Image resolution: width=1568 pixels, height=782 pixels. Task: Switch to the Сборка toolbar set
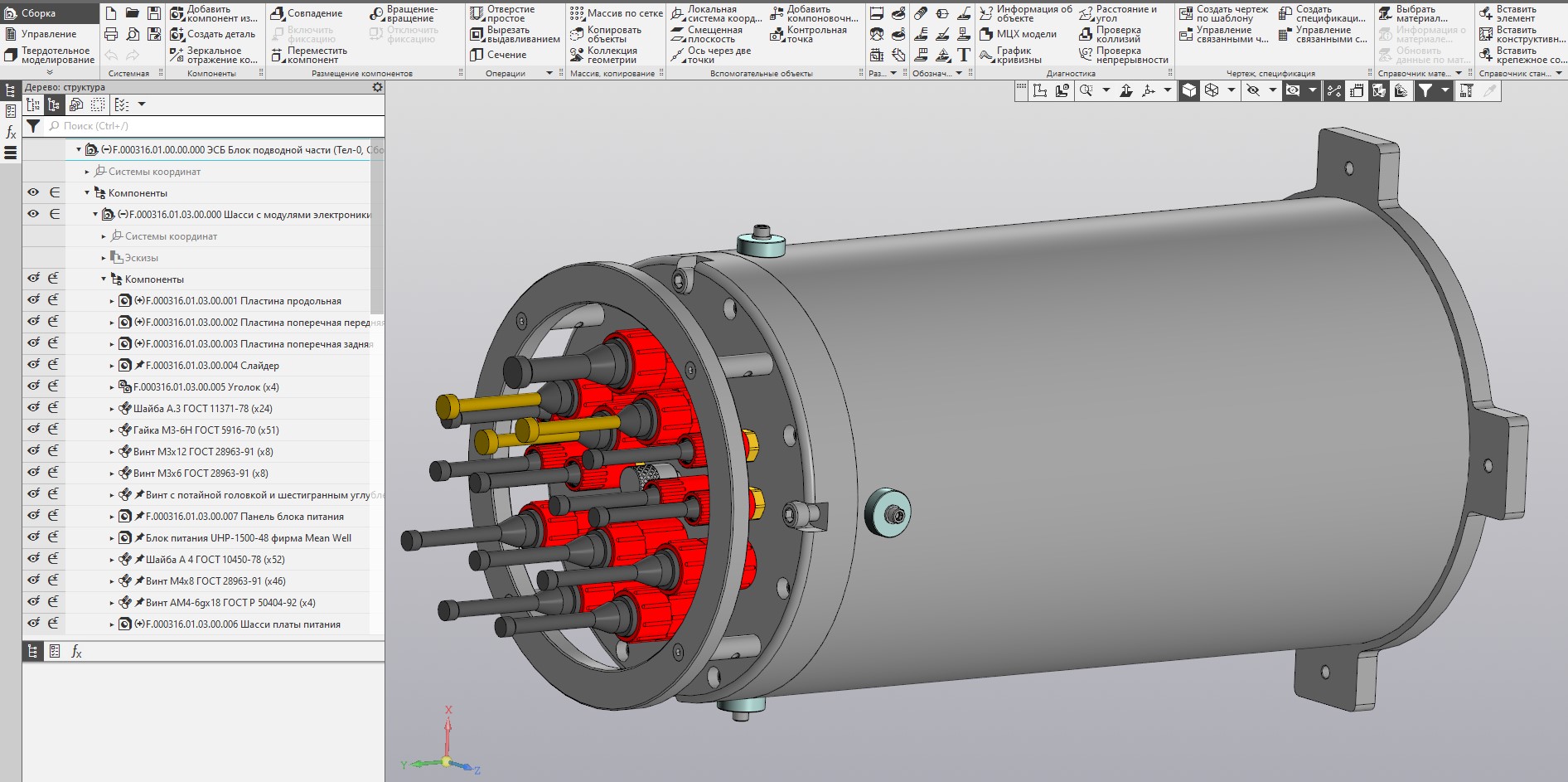[x=50, y=13]
